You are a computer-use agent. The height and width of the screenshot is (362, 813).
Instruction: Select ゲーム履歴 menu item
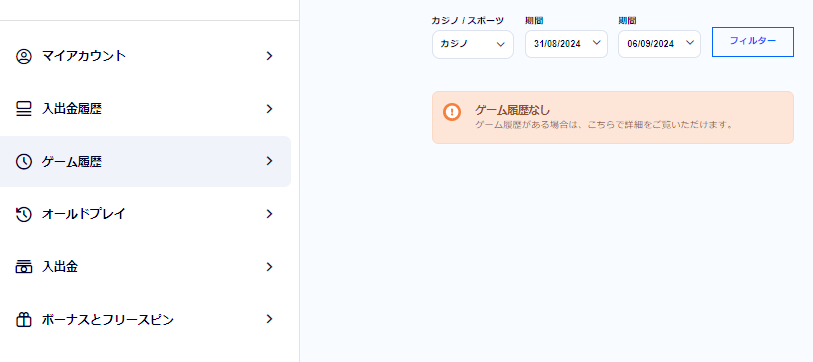pyautogui.click(x=145, y=161)
